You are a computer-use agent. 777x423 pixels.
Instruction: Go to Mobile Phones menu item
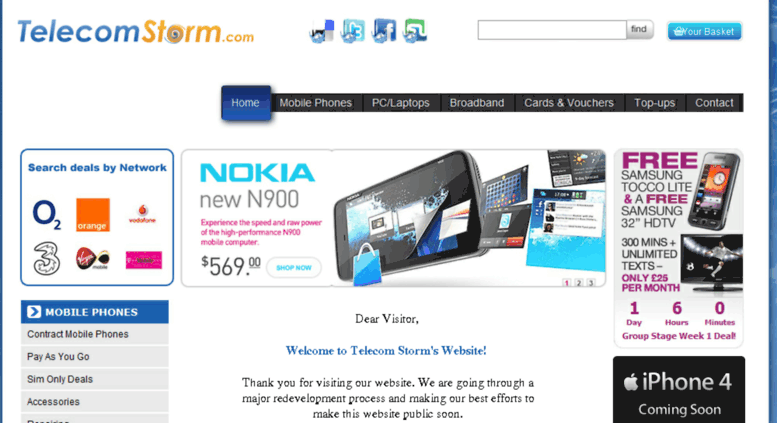click(316, 103)
